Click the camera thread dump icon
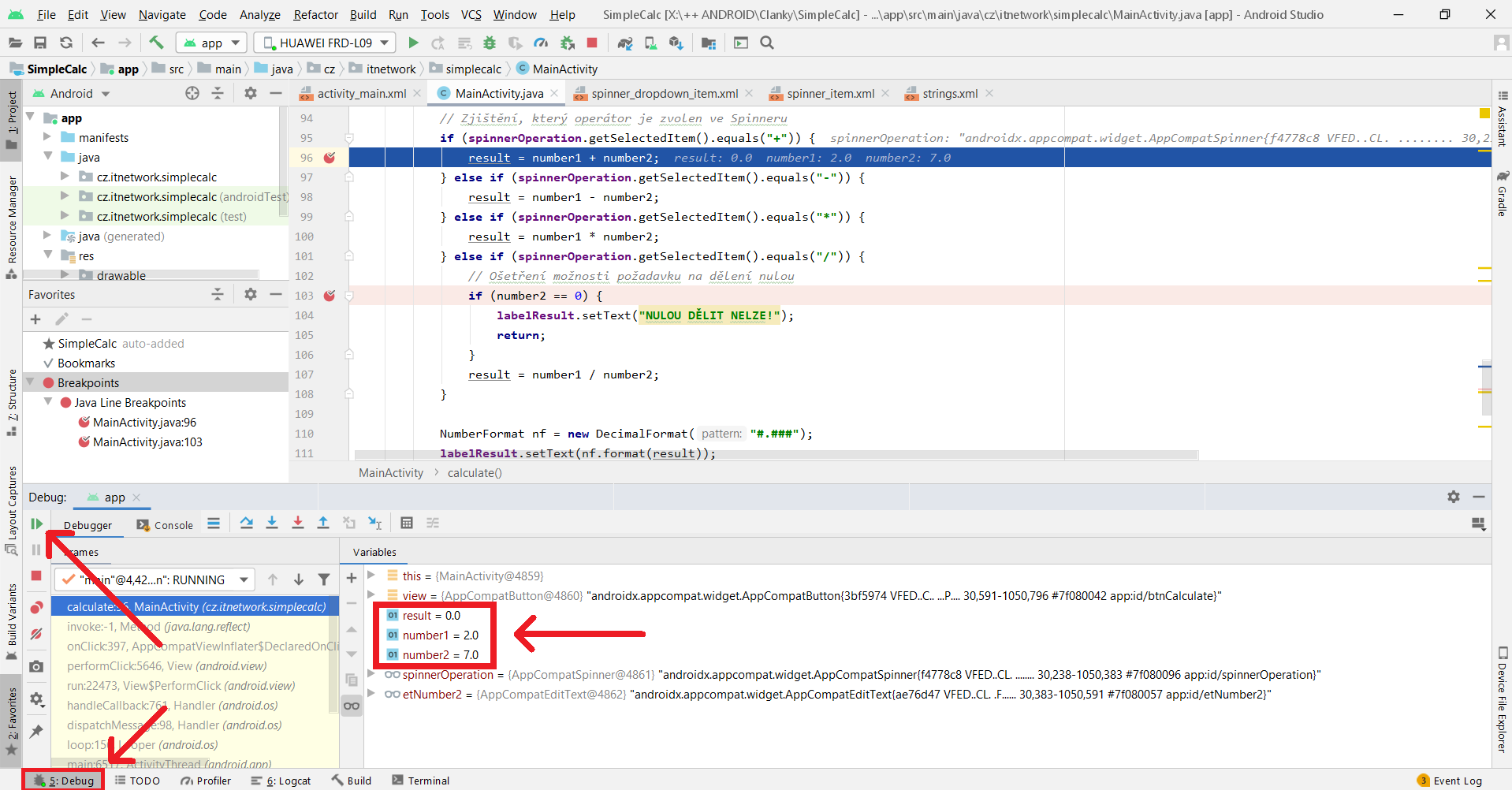Viewport: 1512px width, 790px height. click(36, 666)
